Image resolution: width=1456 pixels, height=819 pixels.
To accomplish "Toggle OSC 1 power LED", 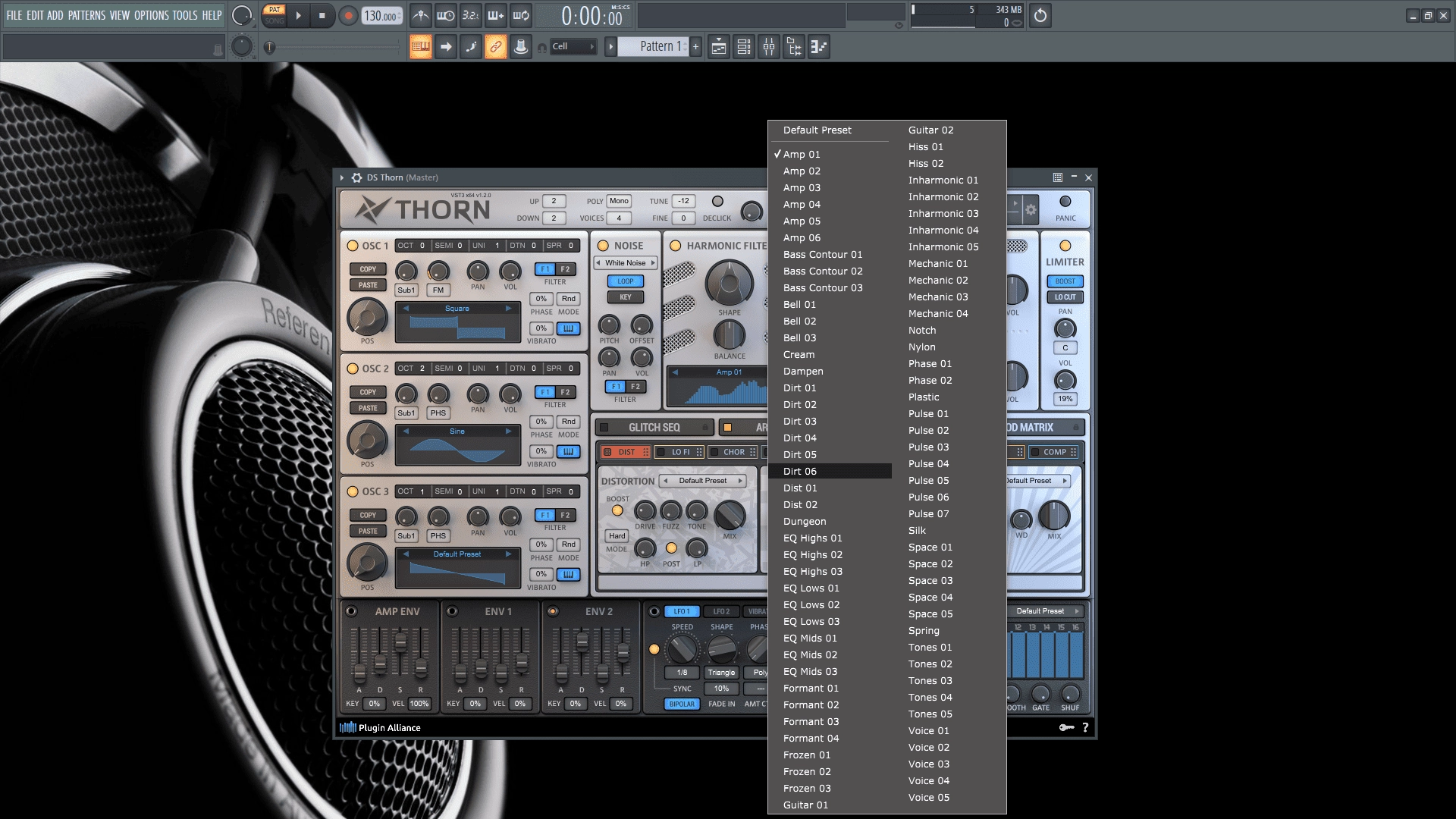I will (353, 246).
